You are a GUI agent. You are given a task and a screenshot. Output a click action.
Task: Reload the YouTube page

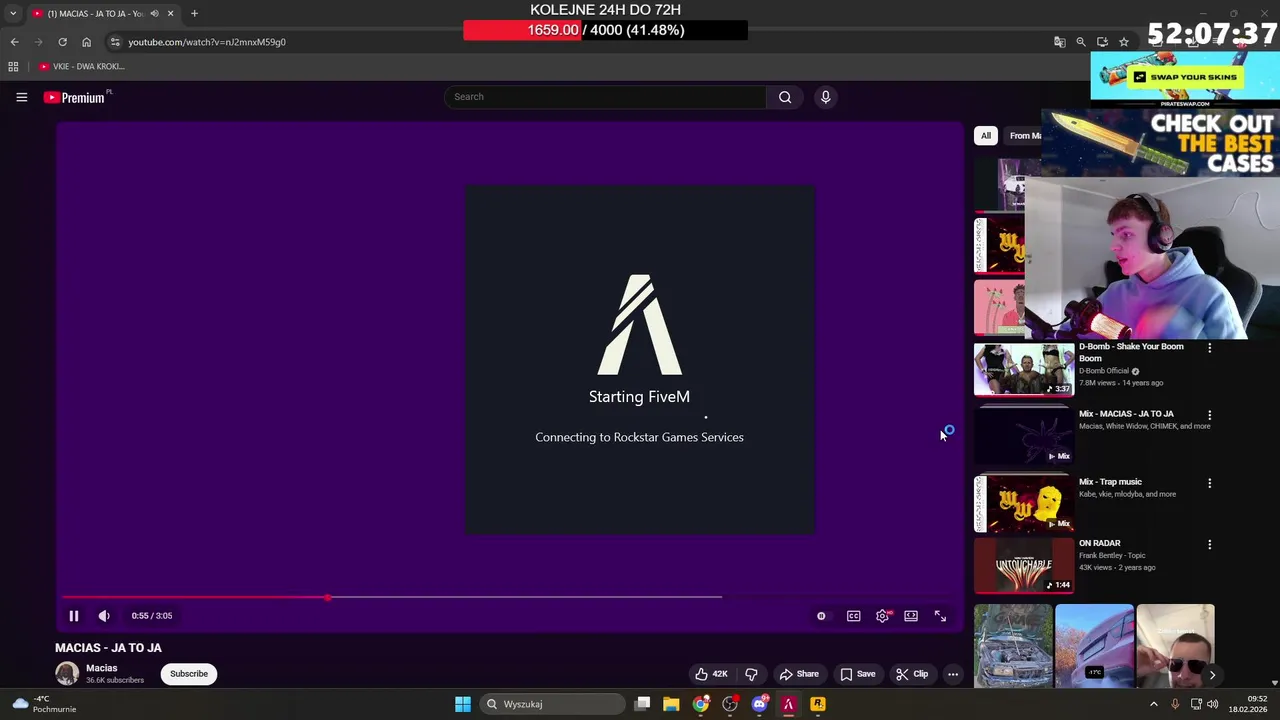click(x=62, y=42)
